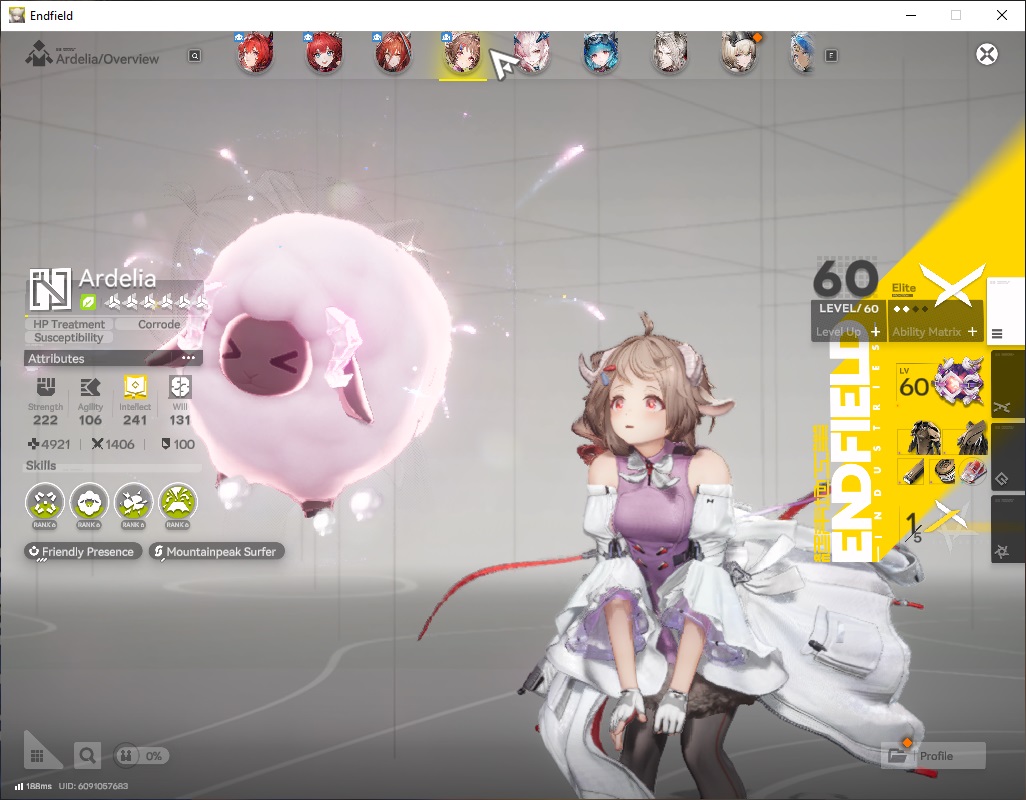Viewport: 1026px width, 800px height.
Task: Expand Attributes details with three-dots
Action: pos(188,358)
